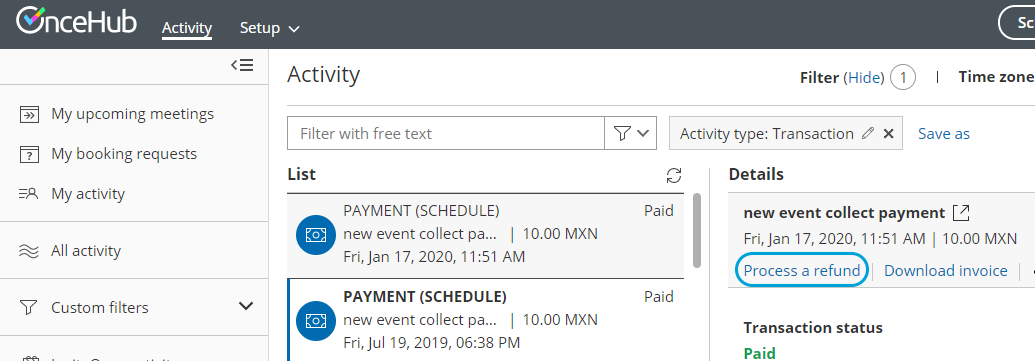Open My upcoming meetings
The image size is (1035, 361).
(133, 114)
